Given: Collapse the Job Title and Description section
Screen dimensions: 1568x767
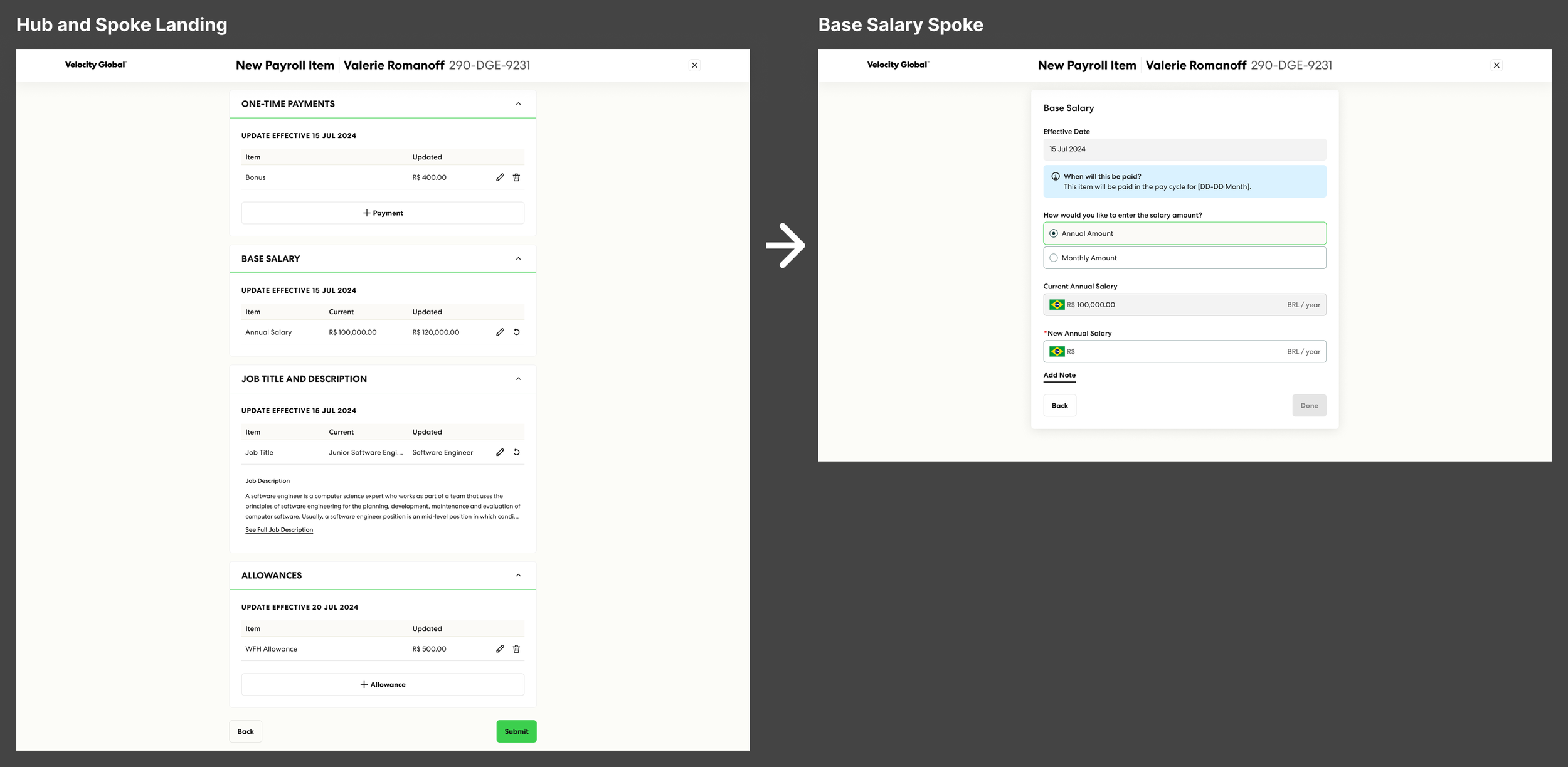Looking at the screenshot, I should click(518, 379).
